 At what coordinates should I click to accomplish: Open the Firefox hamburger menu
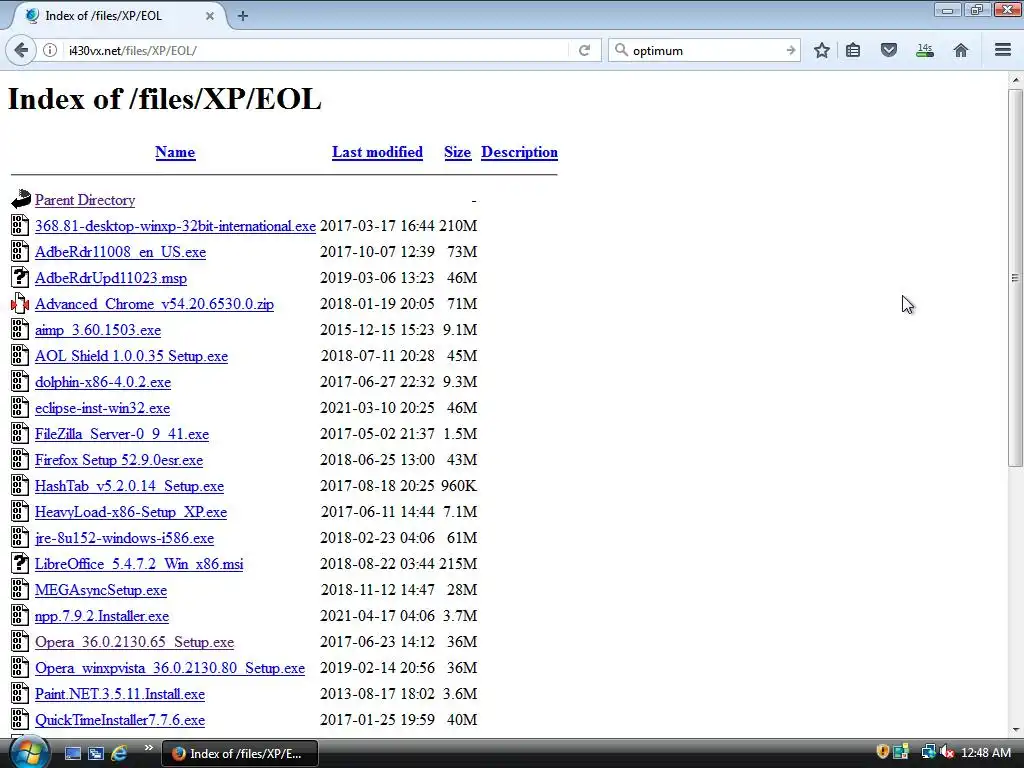click(1003, 50)
